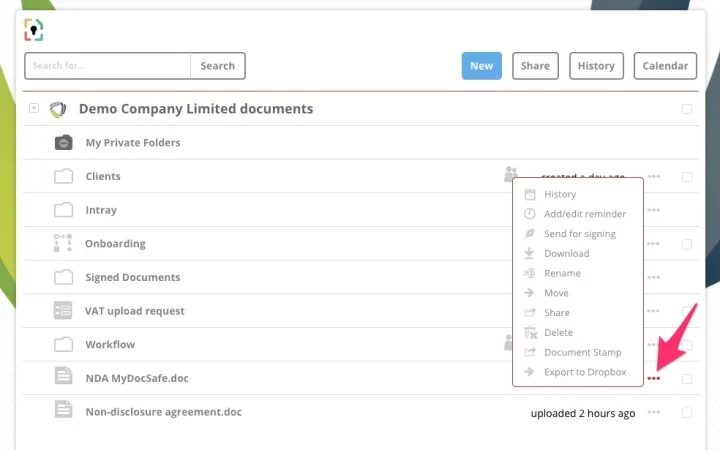
Task: Open My Private Folders camera icon
Action: pos(63,142)
